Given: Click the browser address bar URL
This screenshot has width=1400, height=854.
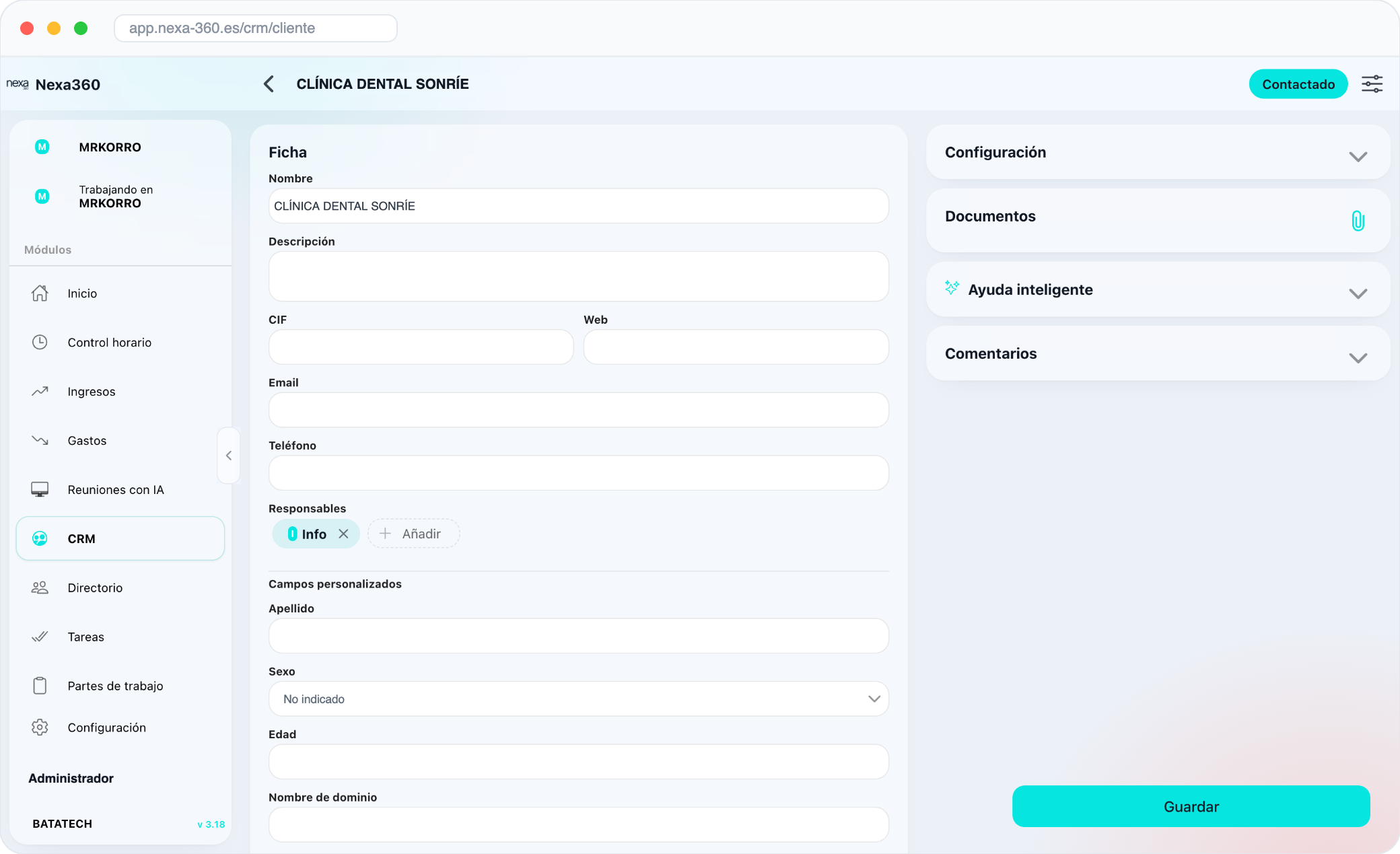Looking at the screenshot, I should point(256,28).
